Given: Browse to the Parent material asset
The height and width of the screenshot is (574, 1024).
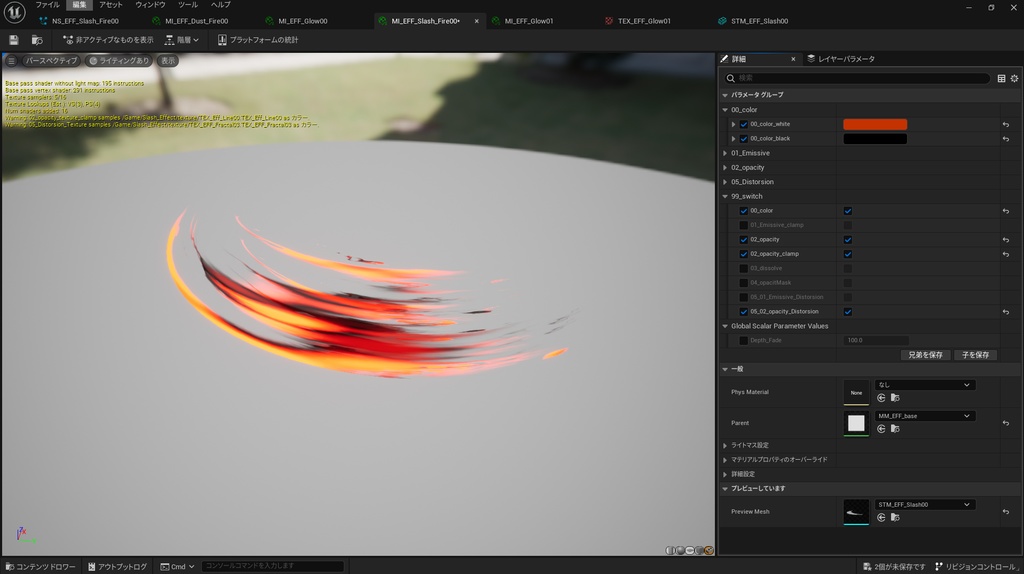Looking at the screenshot, I should point(895,428).
